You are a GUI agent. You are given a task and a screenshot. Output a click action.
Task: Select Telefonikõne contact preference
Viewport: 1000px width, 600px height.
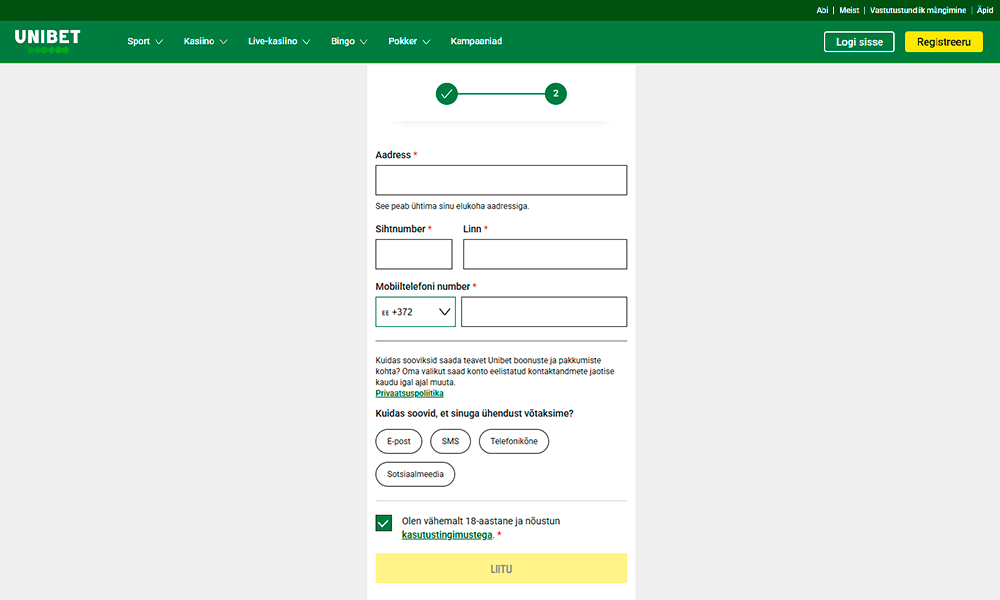click(513, 441)
